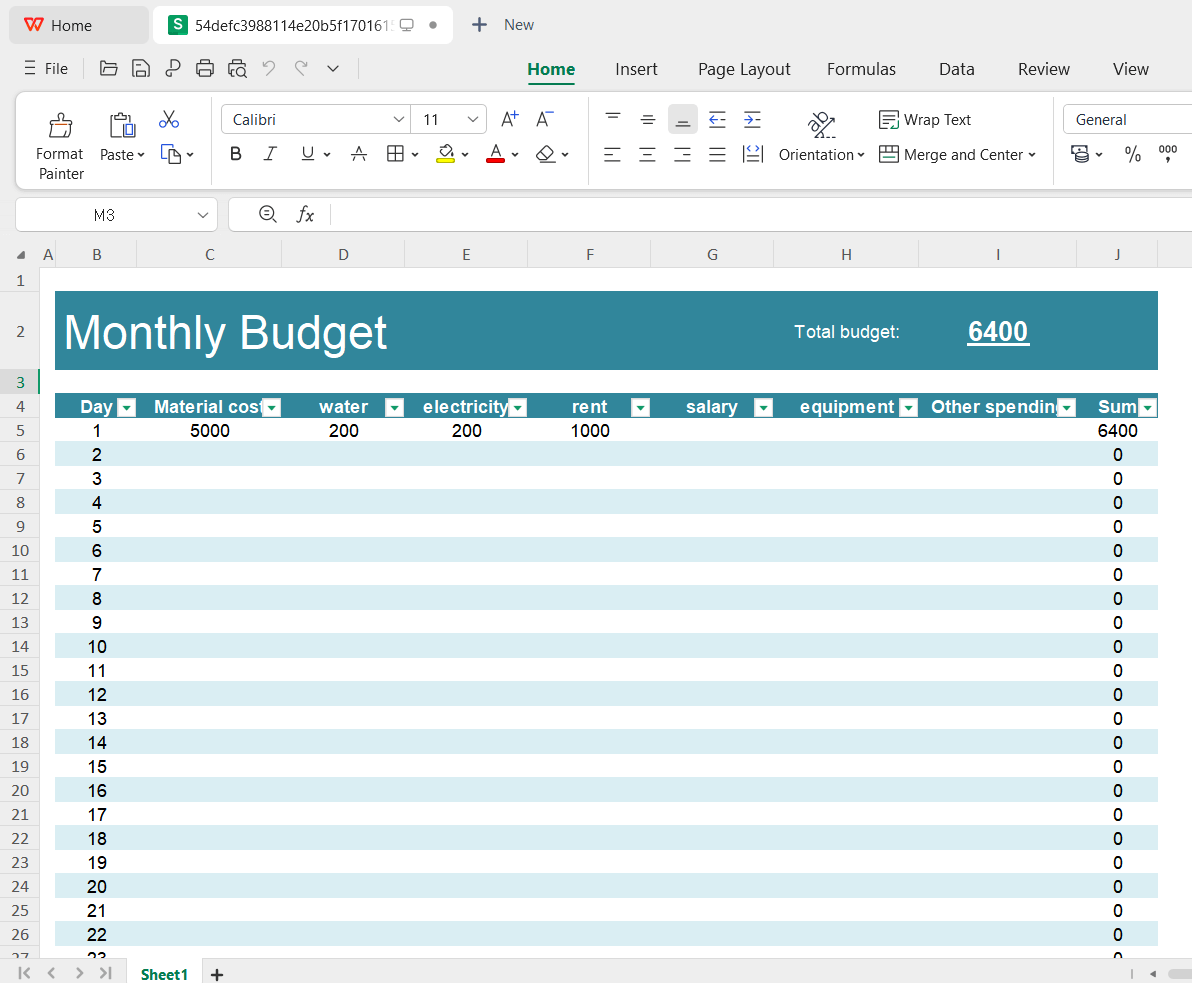The height and width of the screenshot is (983, 1192).
Task: Justify text alignment
Action: click(x=717, y=155)
